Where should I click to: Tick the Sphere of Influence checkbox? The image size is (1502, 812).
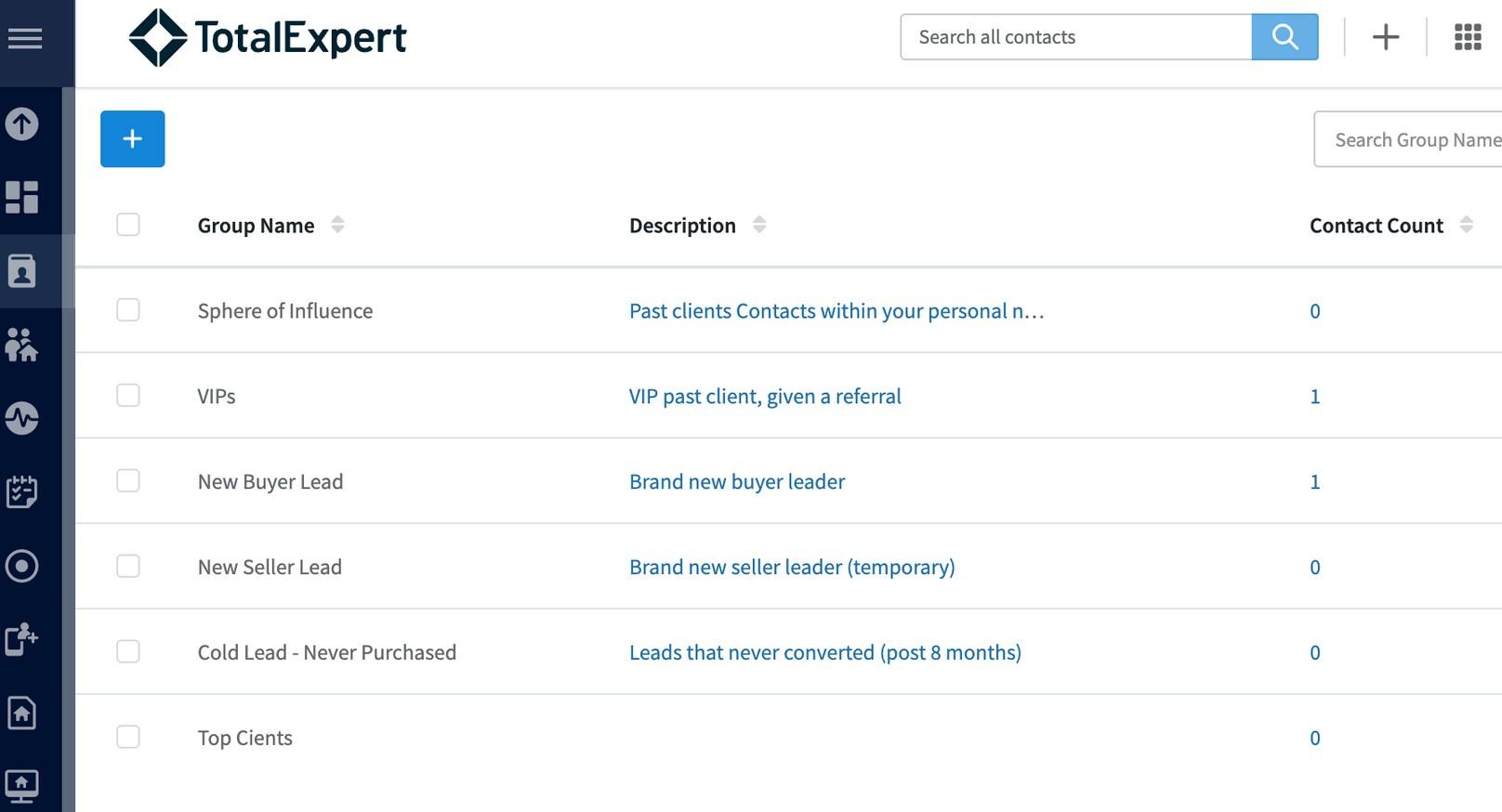pyautogui.click(x=128, y=310)
